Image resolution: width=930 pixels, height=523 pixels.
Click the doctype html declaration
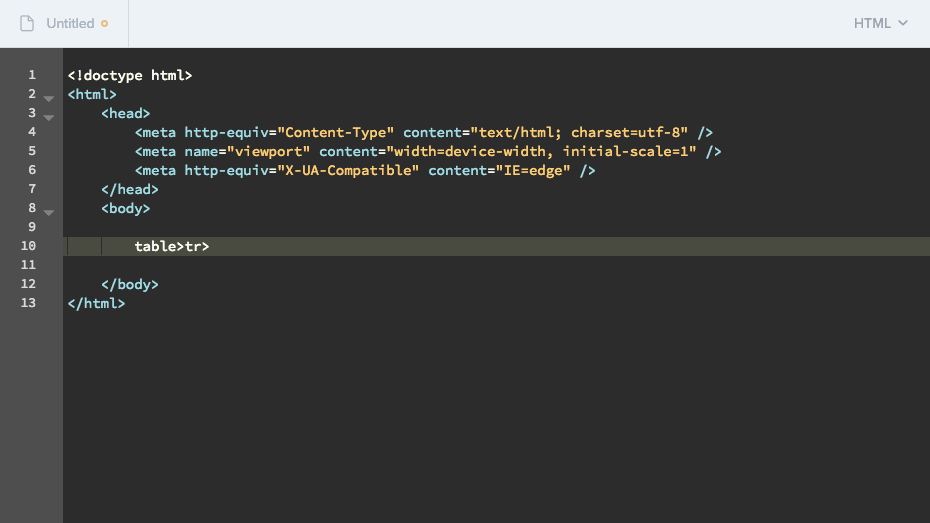coord(130,75)
